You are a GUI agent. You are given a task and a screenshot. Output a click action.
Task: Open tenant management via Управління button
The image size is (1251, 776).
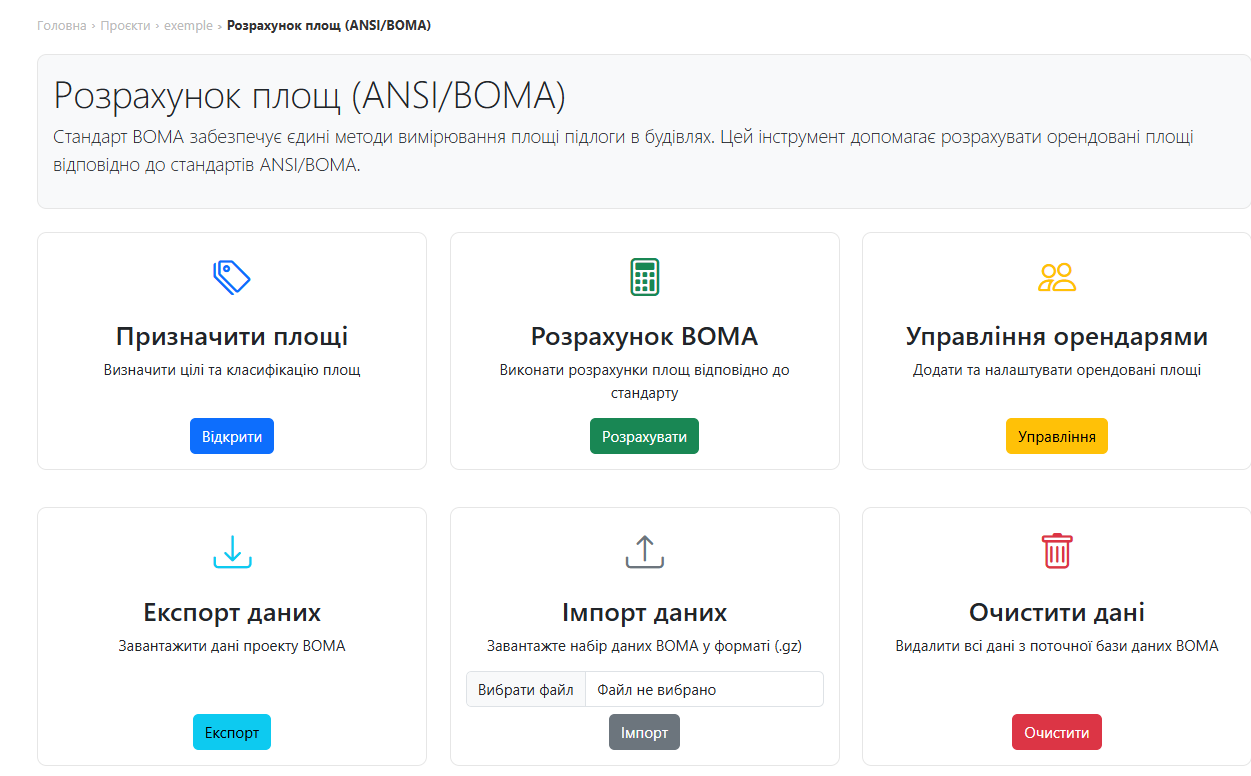tap(1057, 437)
